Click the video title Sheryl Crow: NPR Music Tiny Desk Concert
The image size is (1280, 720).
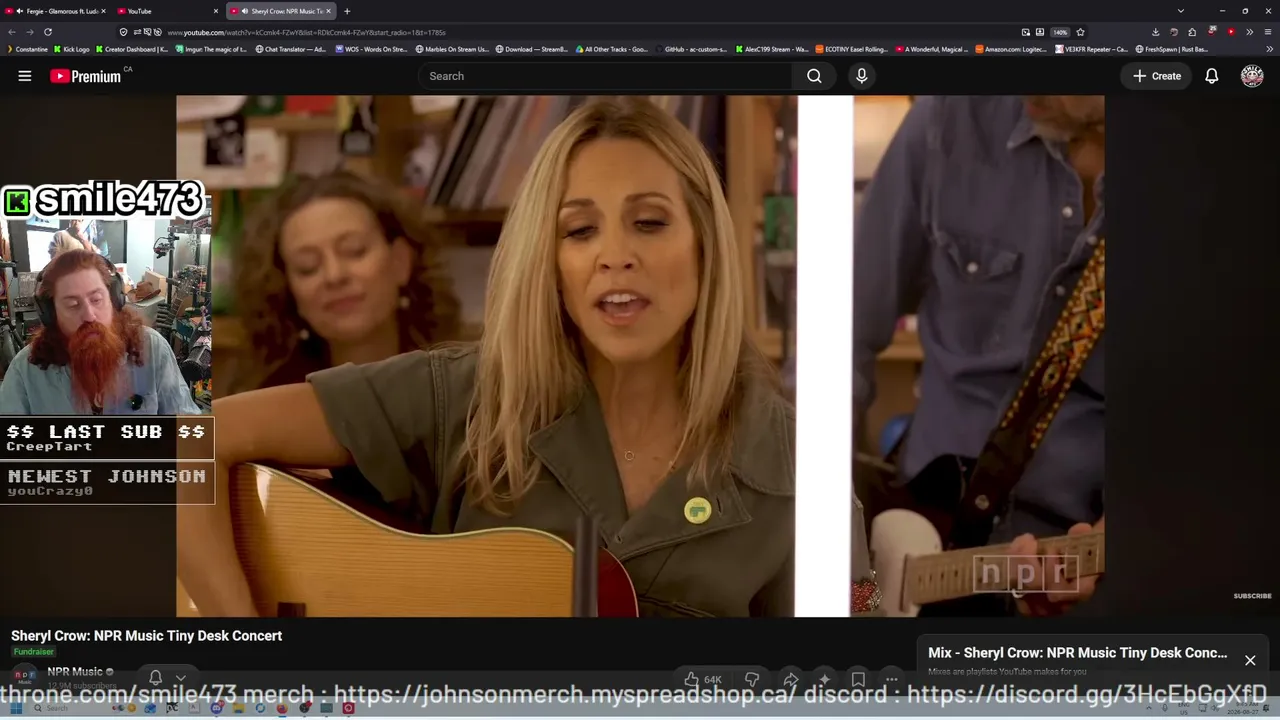pyautogui.click(x=146, y=636)
